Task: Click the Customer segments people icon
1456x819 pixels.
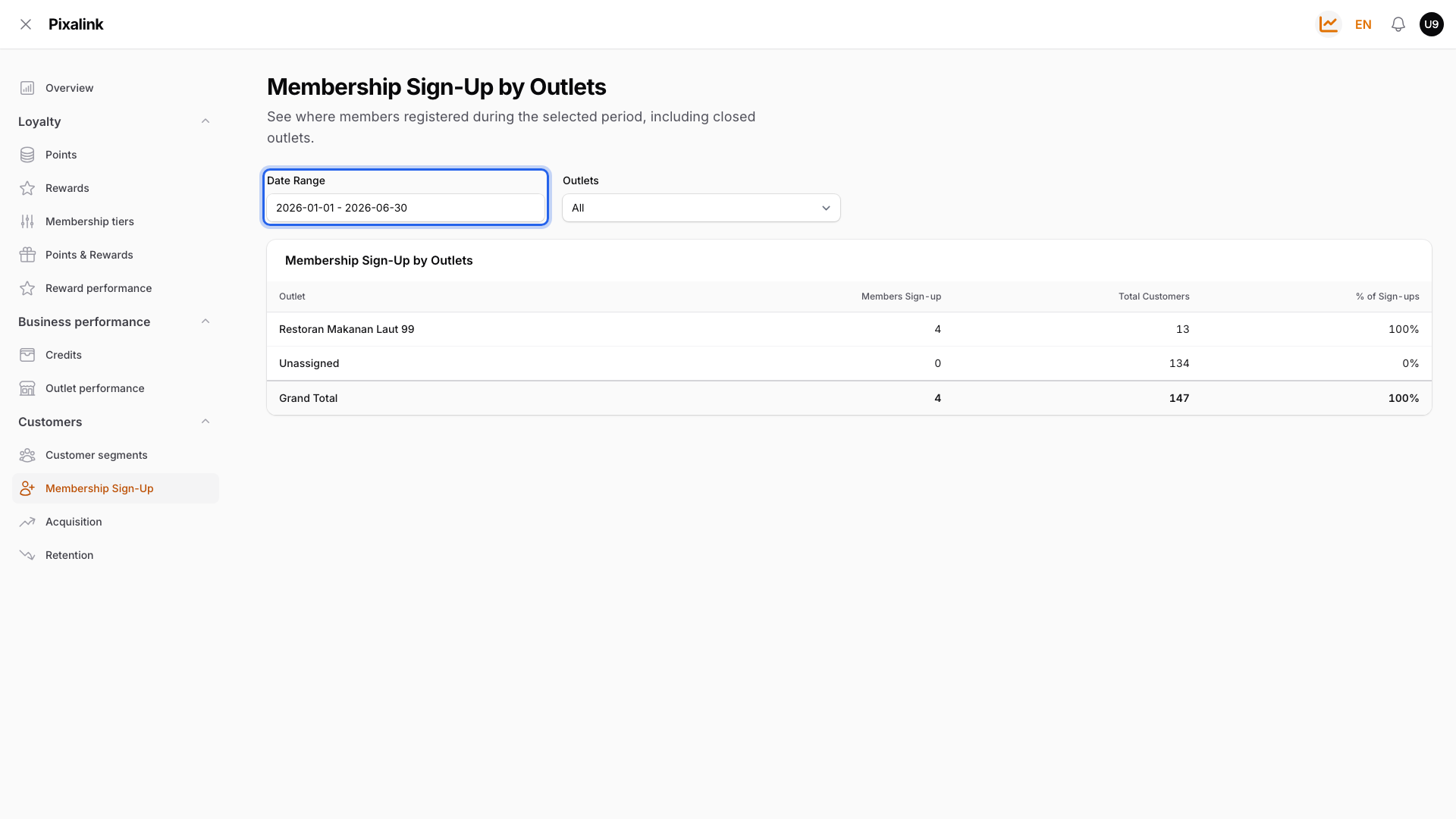Action: [x=27, y=455]
